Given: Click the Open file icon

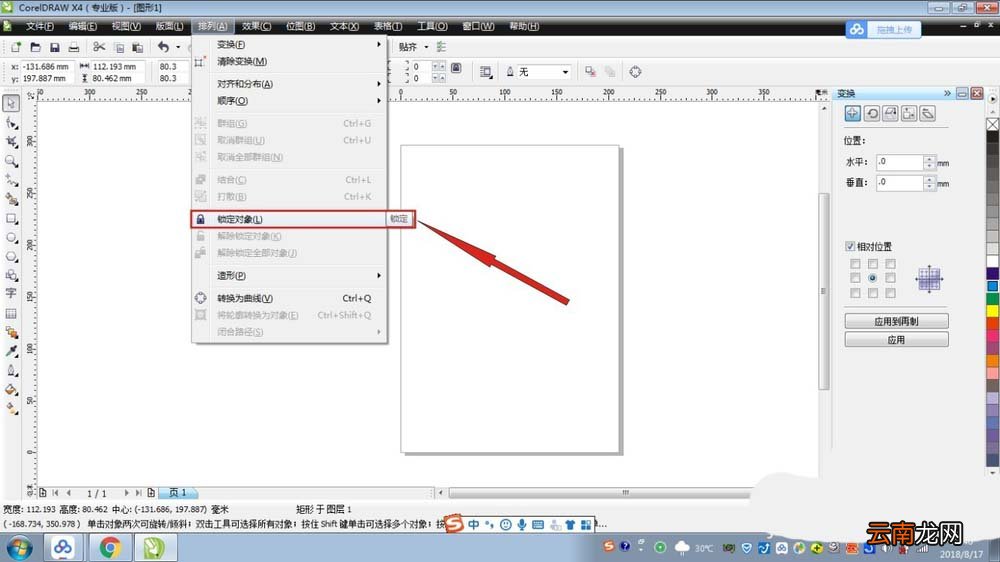Looking at the screenshot, I should click(x=35, y=47).
